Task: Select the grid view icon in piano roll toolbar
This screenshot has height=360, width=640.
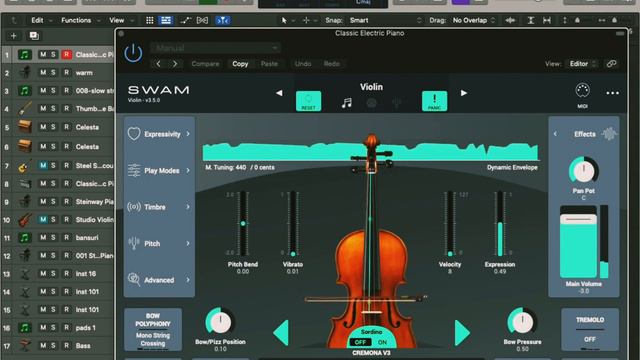Action: 150,20
